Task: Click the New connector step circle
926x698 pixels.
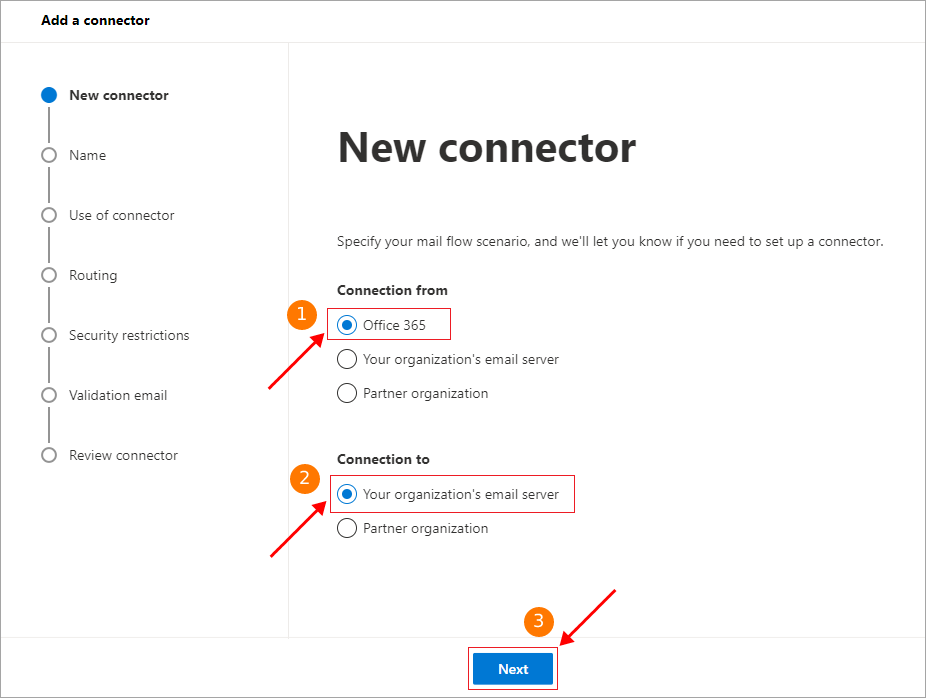Action: [49, 95]
